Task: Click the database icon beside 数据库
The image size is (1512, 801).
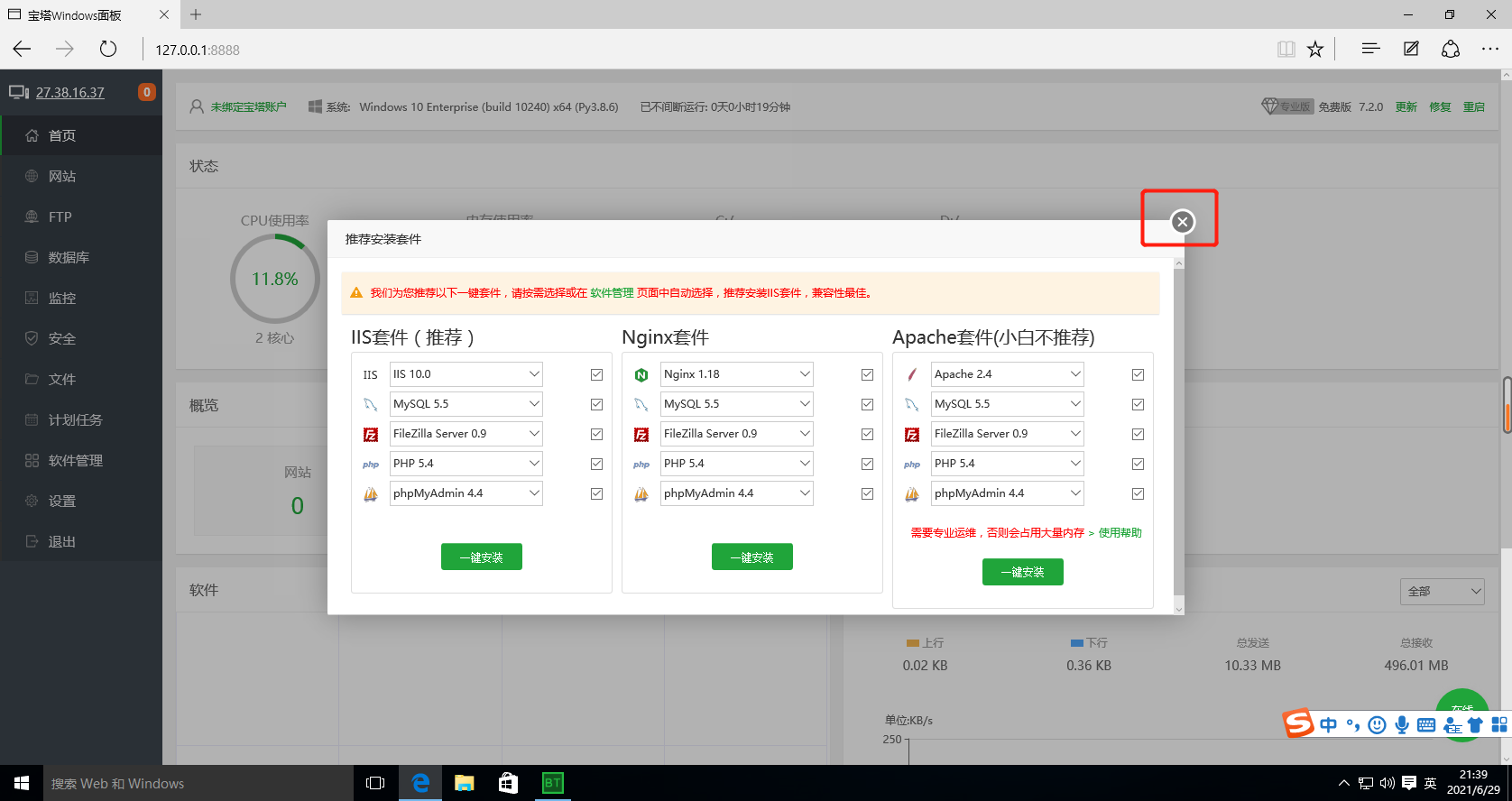Action: 32,257
